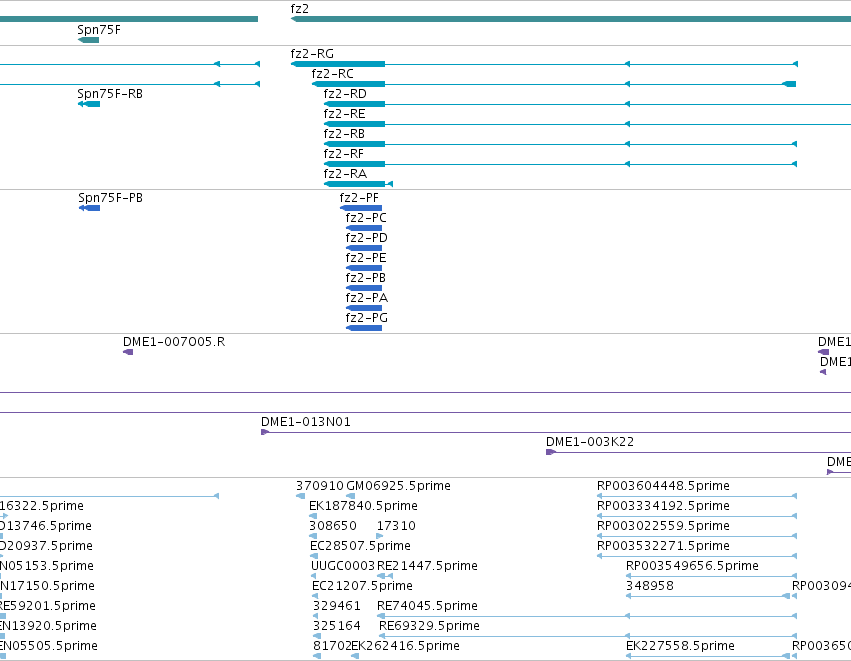Select the fz2 gene label
This screenshot has height=661, width=851.
click(300, 9)
